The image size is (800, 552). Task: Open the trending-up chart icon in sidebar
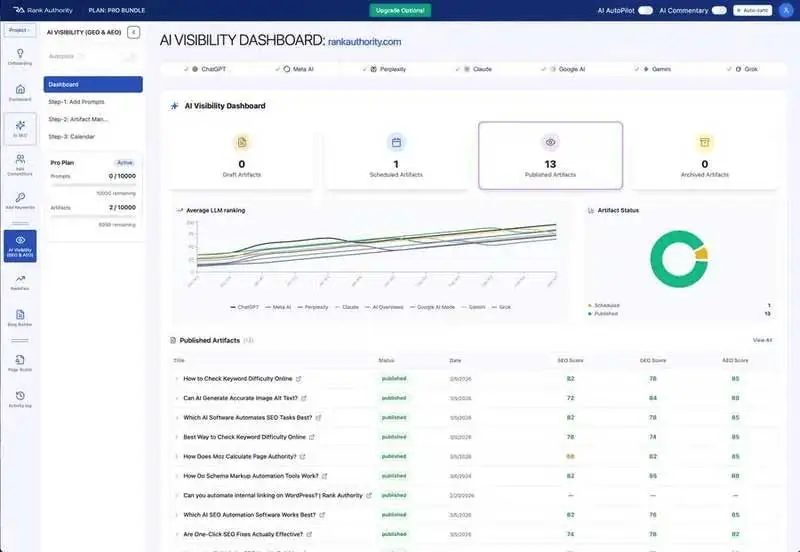pyautogui.click(x=20, y=279)
